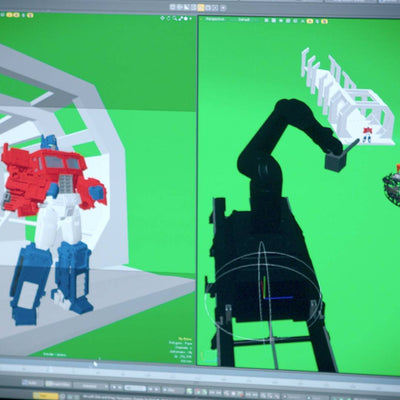Click the small camera cube at arm tip
The height and width of the screenshot is (400, 400).
pos(336,161)
